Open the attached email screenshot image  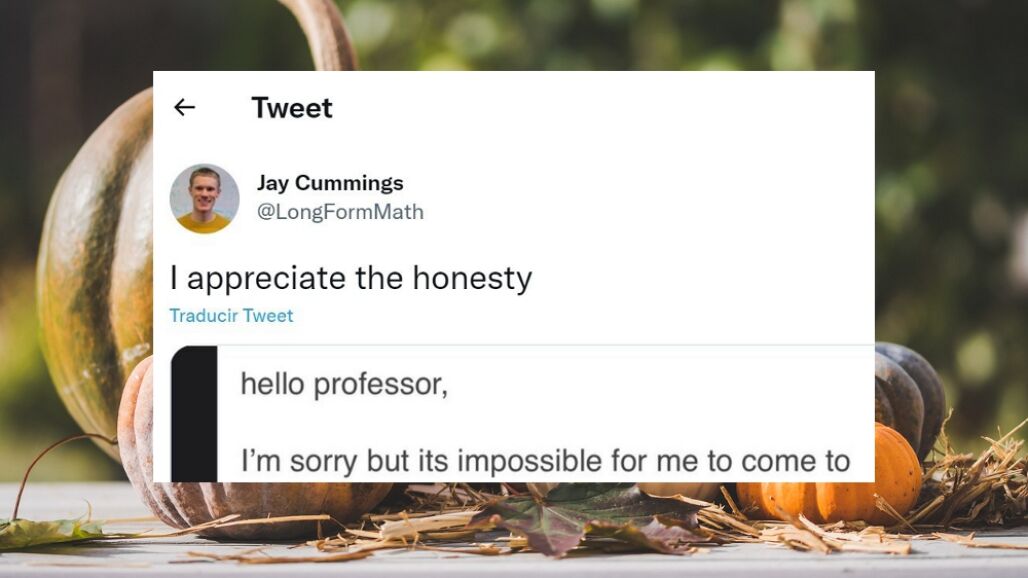[x=523, y=414]
